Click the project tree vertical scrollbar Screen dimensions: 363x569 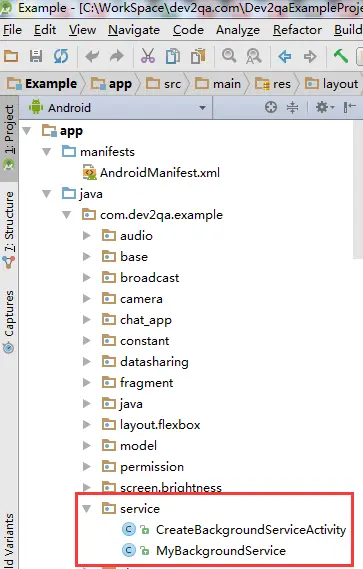tap(358, 189)
